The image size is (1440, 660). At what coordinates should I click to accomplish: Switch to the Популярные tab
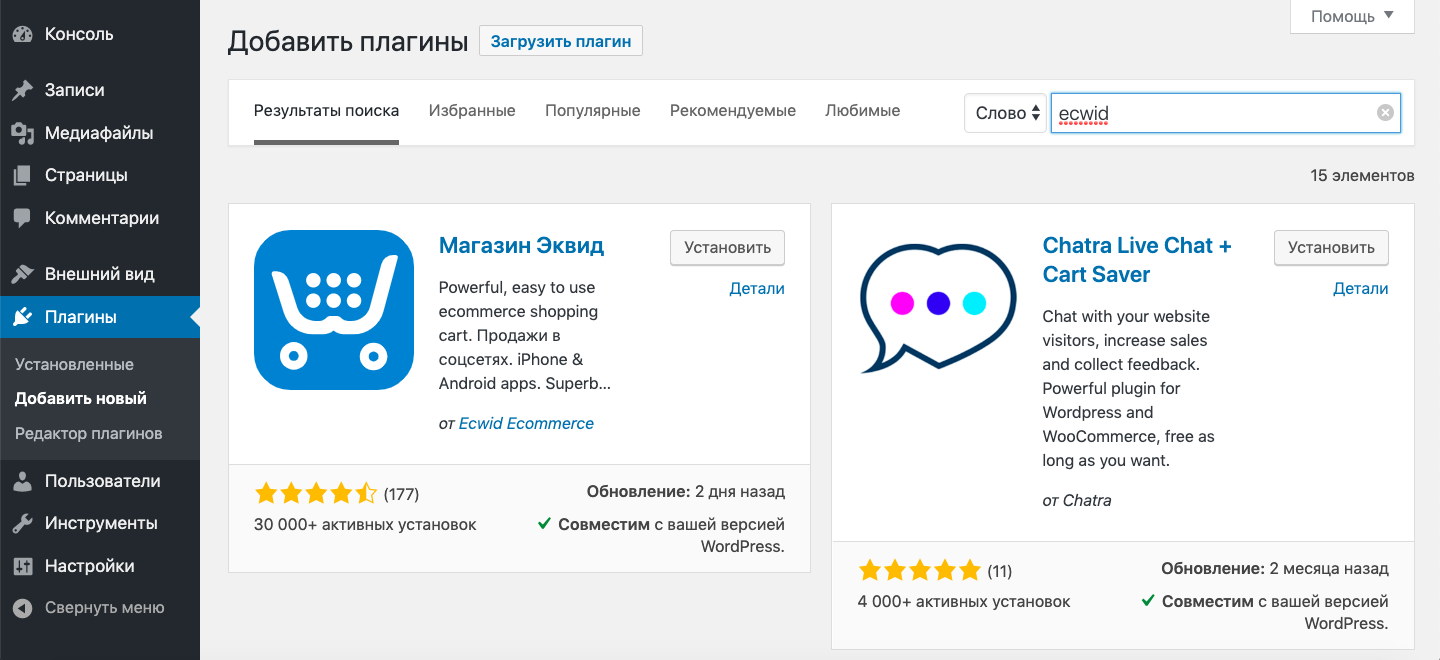592,111
